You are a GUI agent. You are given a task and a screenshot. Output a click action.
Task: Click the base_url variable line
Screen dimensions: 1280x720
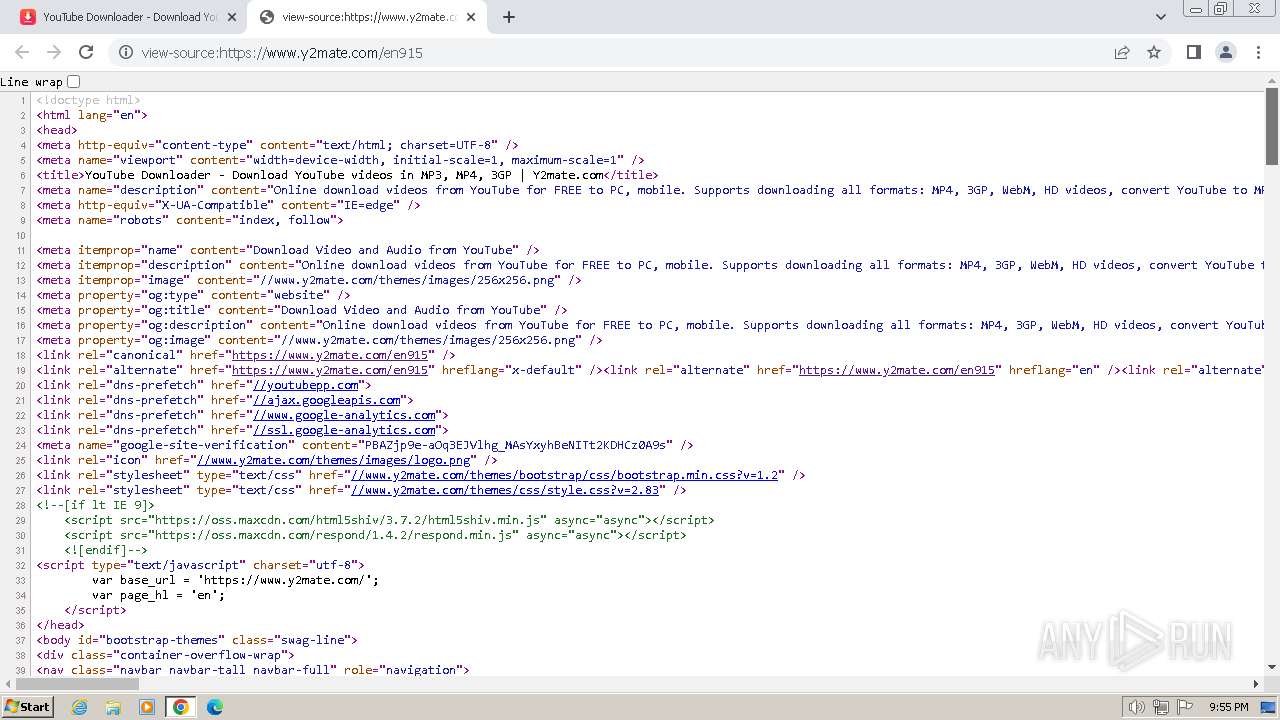pyautogui.click(x=235, y=580)
